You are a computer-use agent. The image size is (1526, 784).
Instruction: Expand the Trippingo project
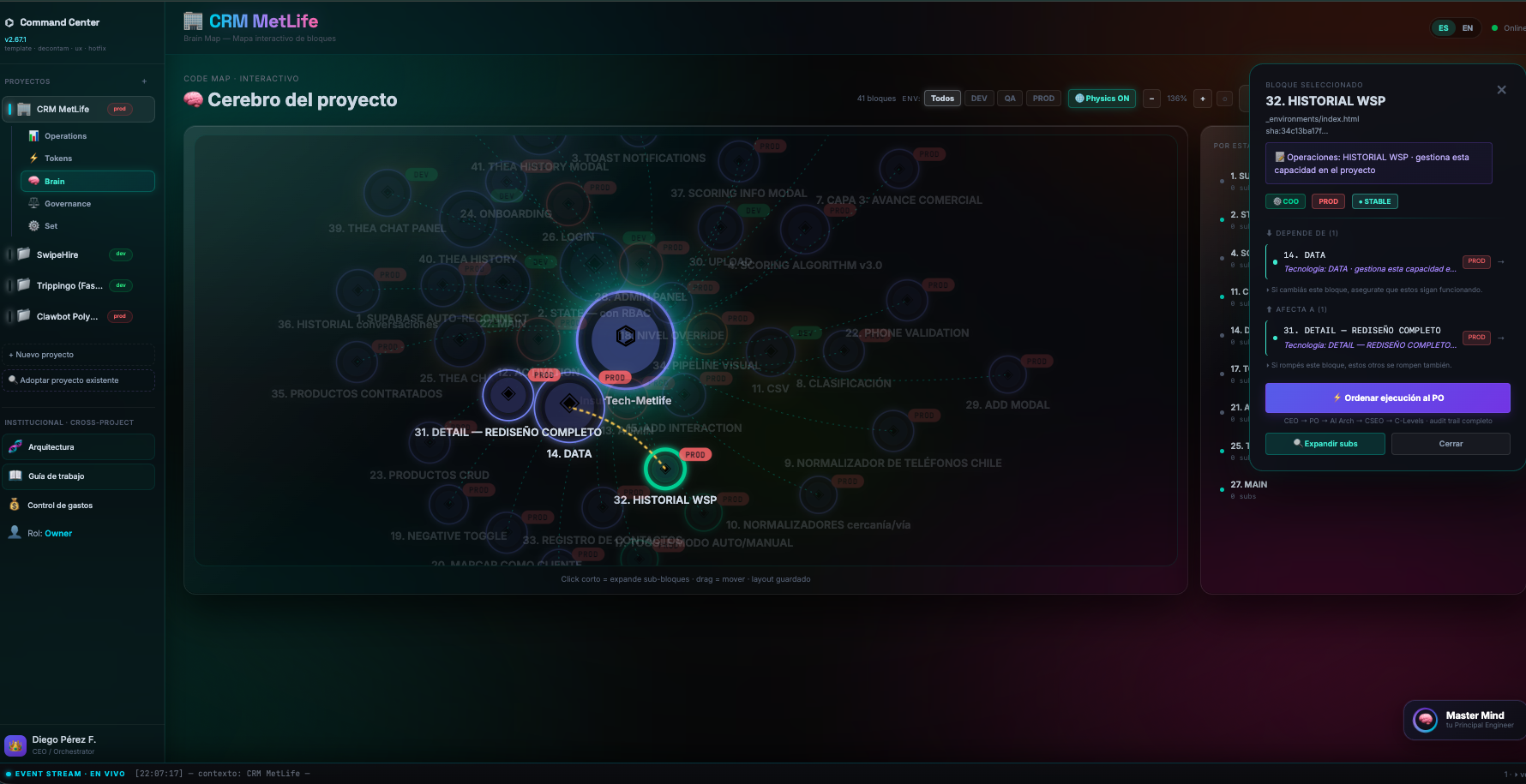point(9,285)
